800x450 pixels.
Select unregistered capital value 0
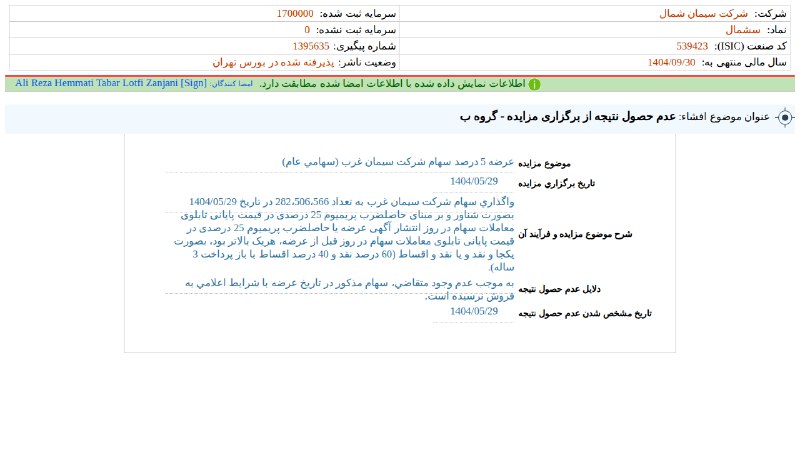tap(307, 30)
